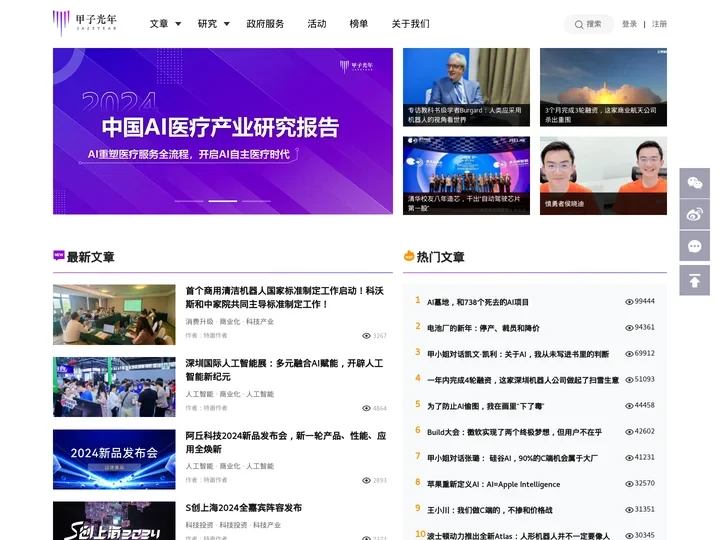Click the hot flame icon beside 热门文章
This screenshot has width=720, height=540.
pos(409,256)
